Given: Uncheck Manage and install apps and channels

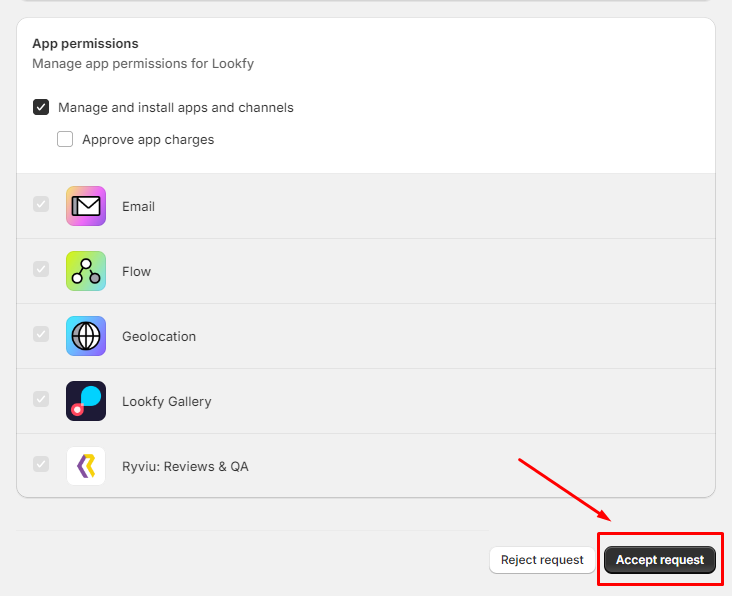Looking at the screenshot, I should click(x=41, y=107).
